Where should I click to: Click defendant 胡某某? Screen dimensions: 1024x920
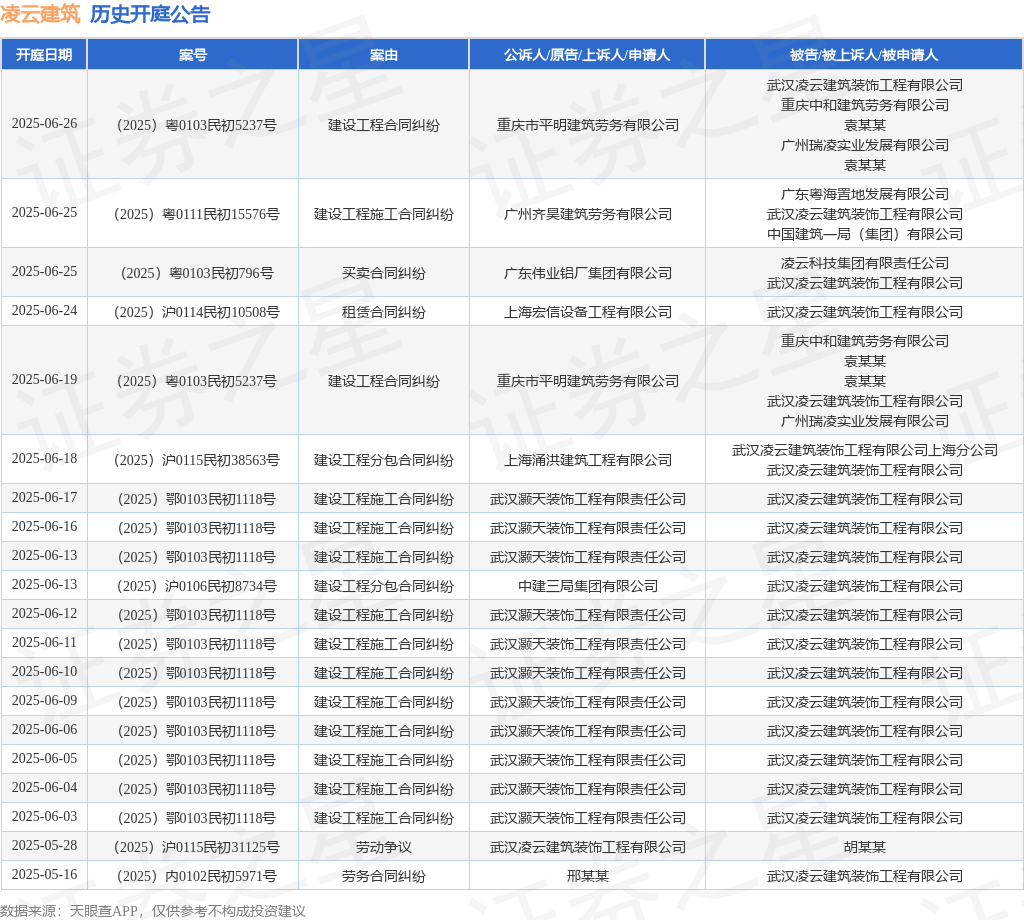865,847
